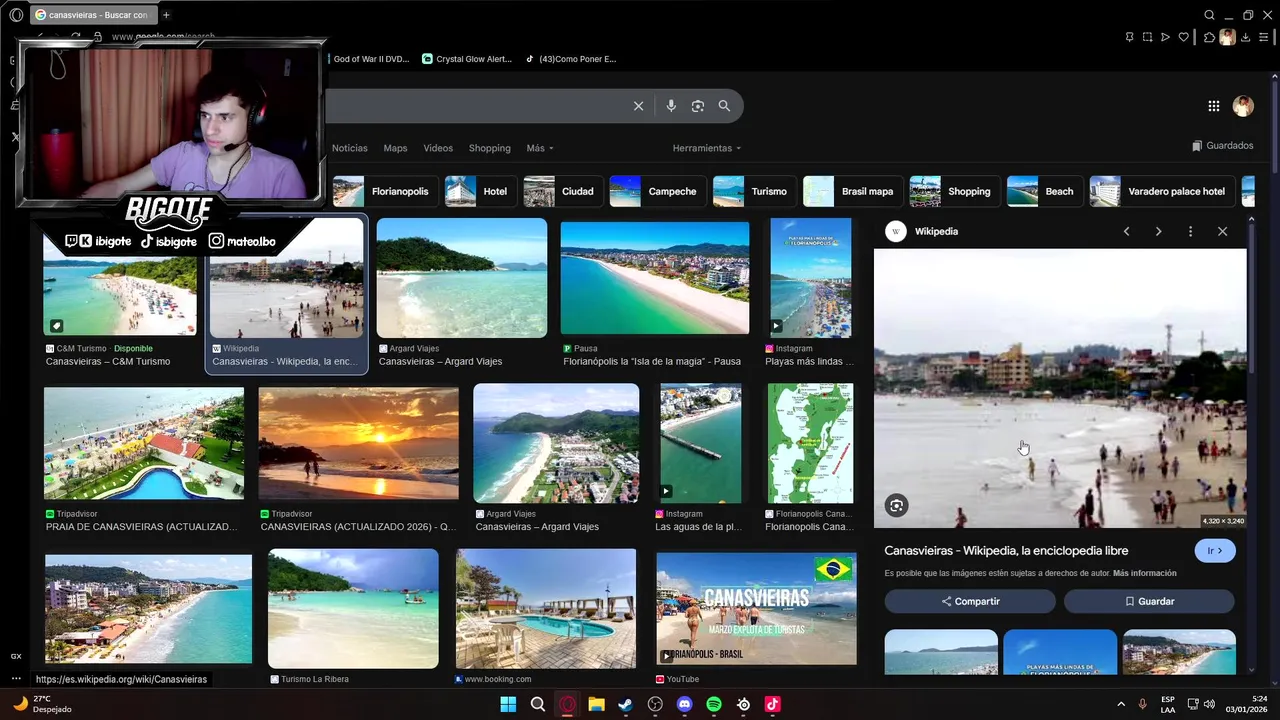Switch to the Videos tab
The width and height of the screenshot is (1280, 720).
(x=438, y=148)
